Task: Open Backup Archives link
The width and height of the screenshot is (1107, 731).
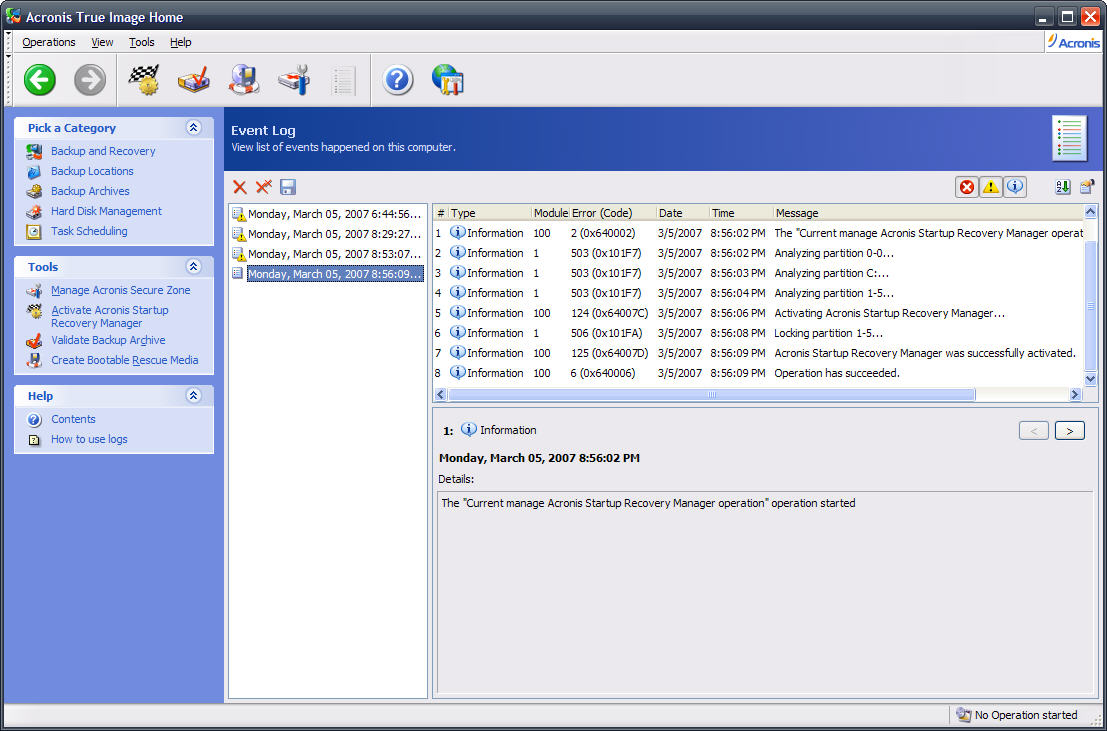Action: click(90, 191)
